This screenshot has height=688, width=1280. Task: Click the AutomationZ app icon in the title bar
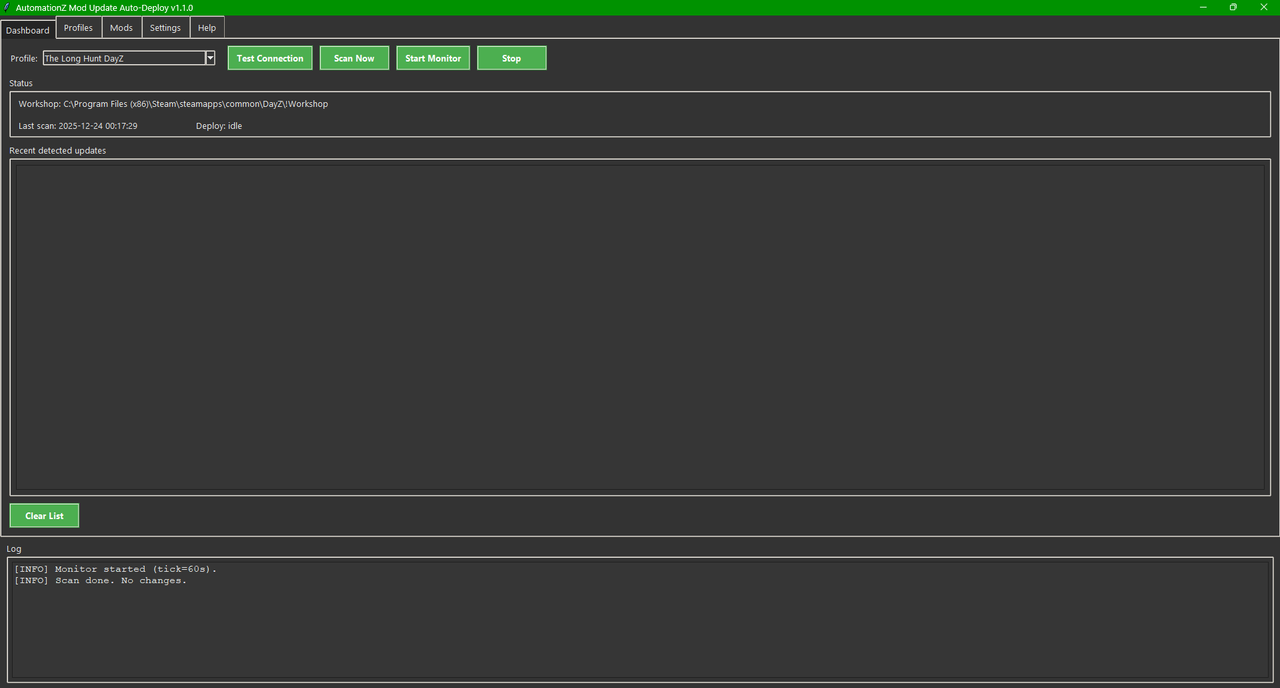7,7
